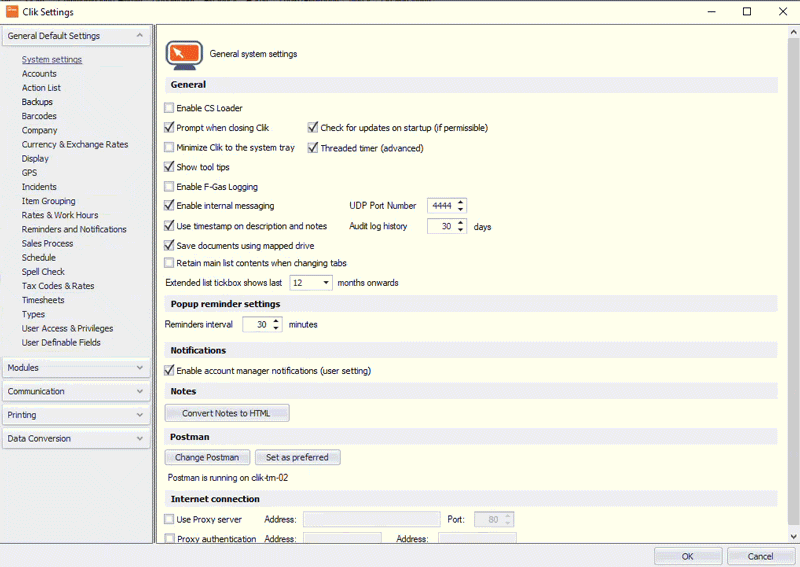
Task: Select System settings in sidebar
Action: (52, 60)
